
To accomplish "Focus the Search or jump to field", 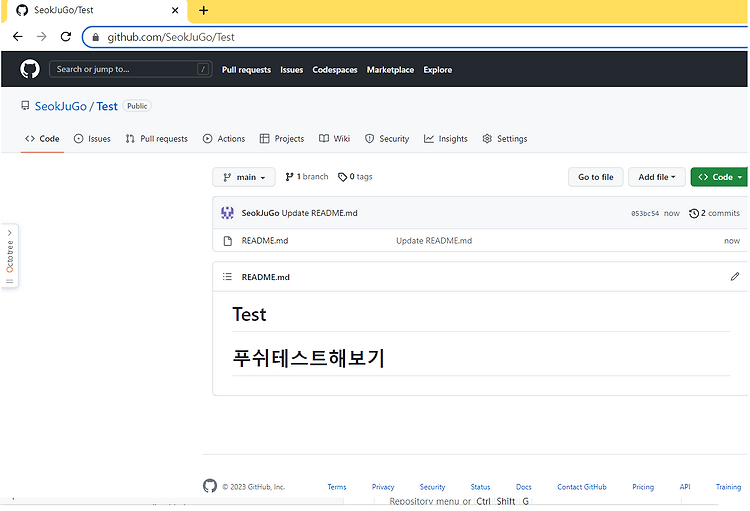I will pyautogui.click(x=131, y=69).
